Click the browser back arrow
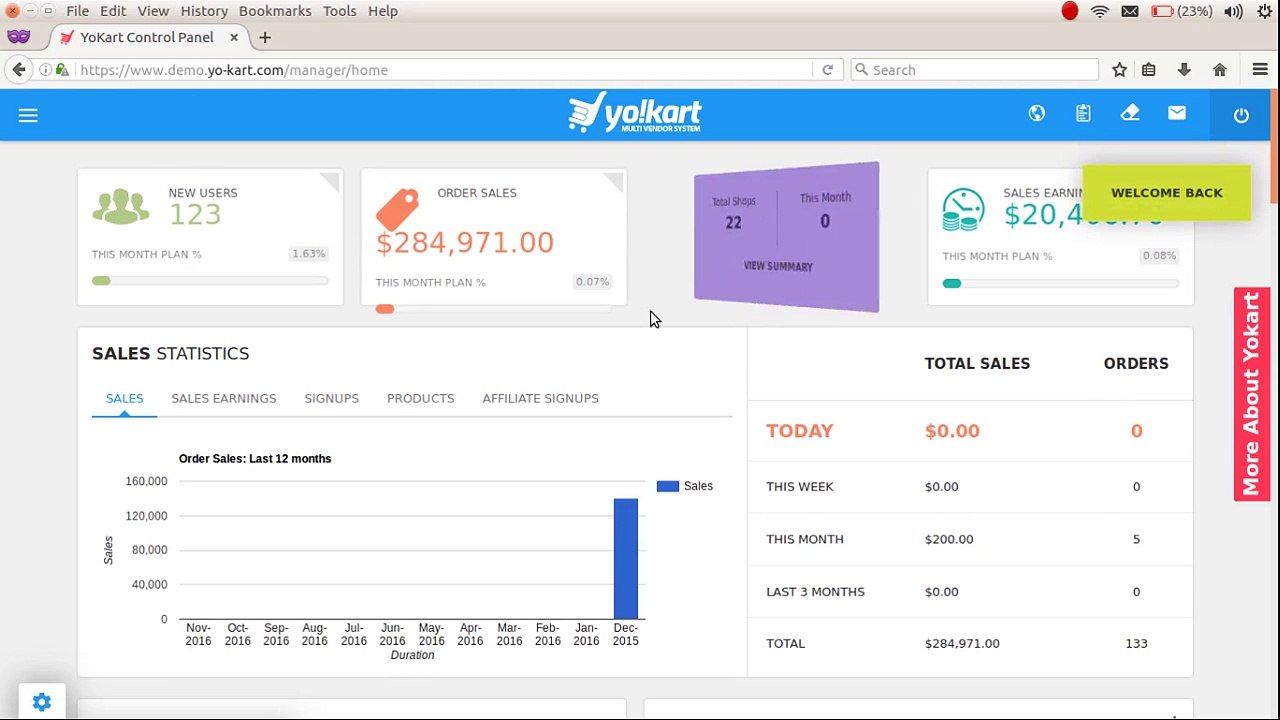 pos(19,70)
